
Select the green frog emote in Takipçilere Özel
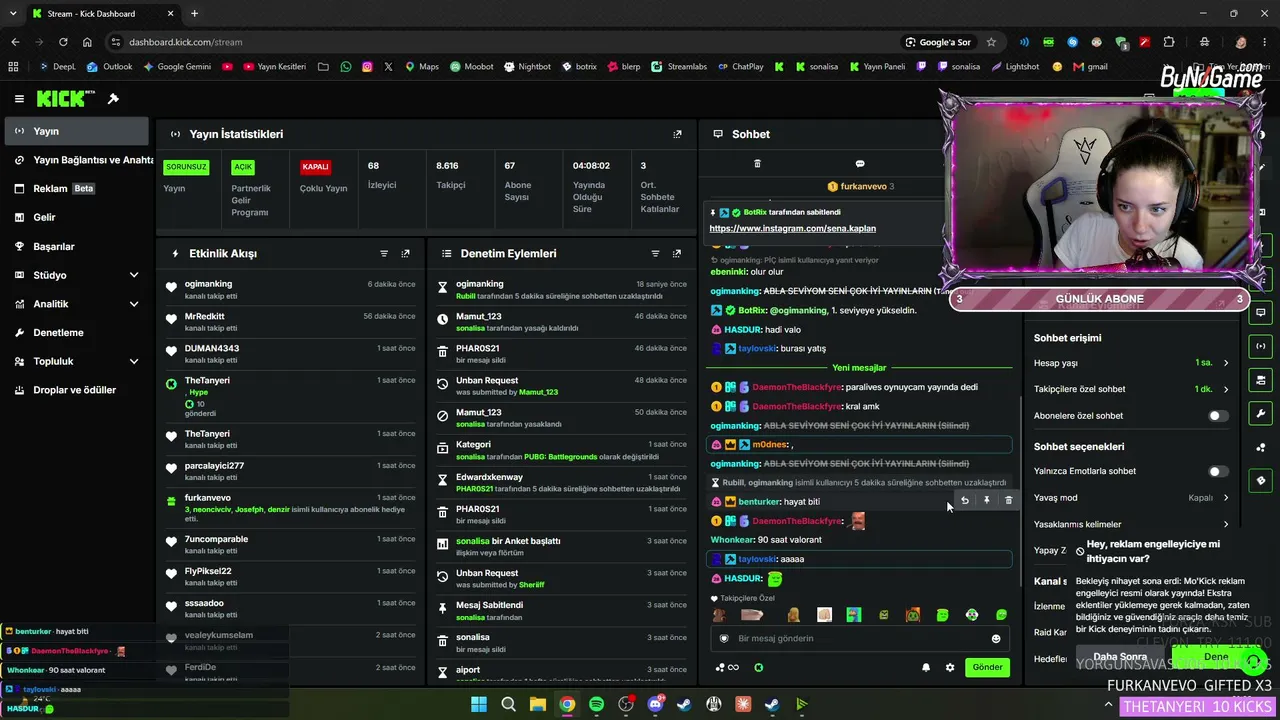click(x=942, y=615)
